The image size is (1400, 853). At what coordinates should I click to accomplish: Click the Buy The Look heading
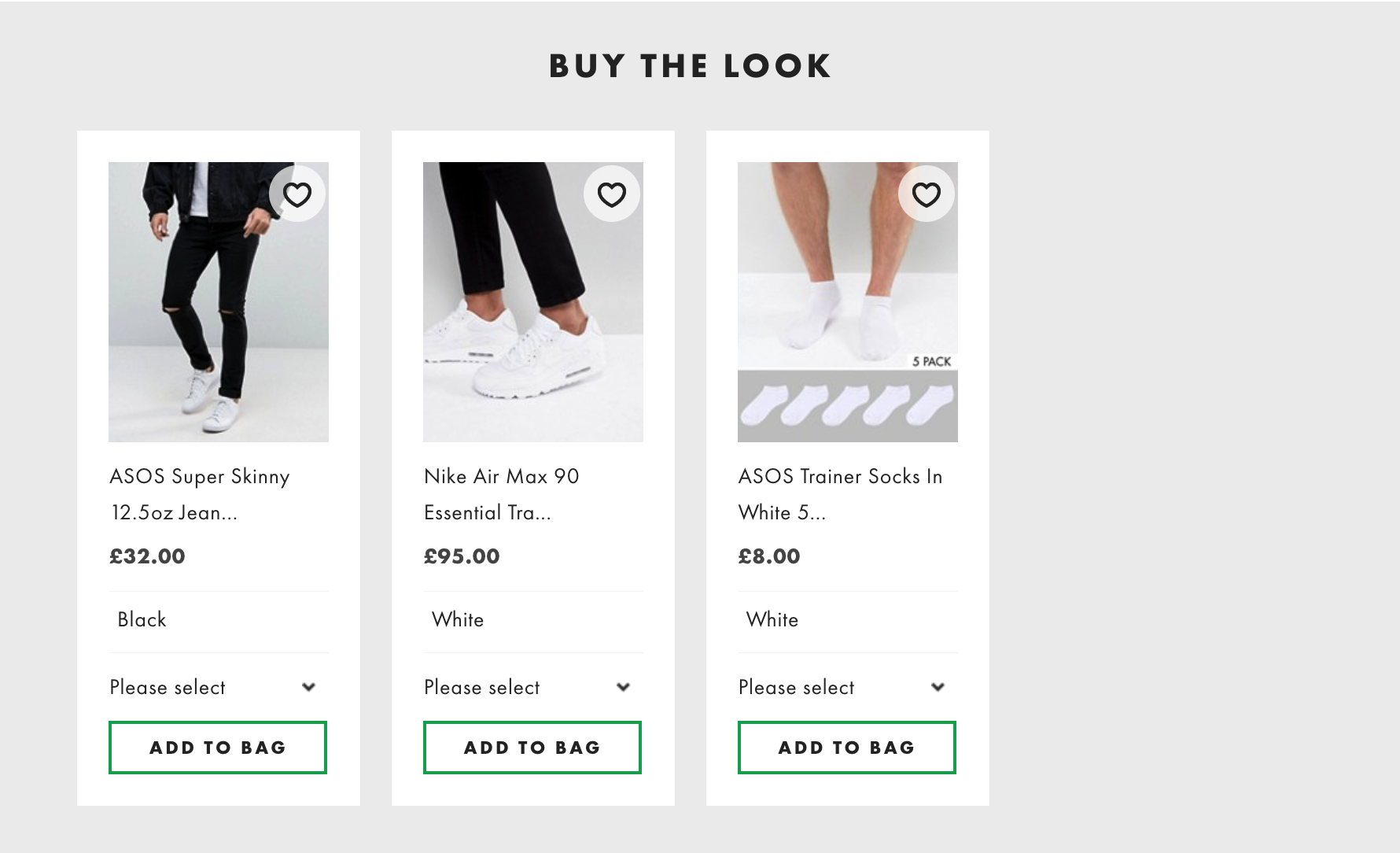coord(690,66)
